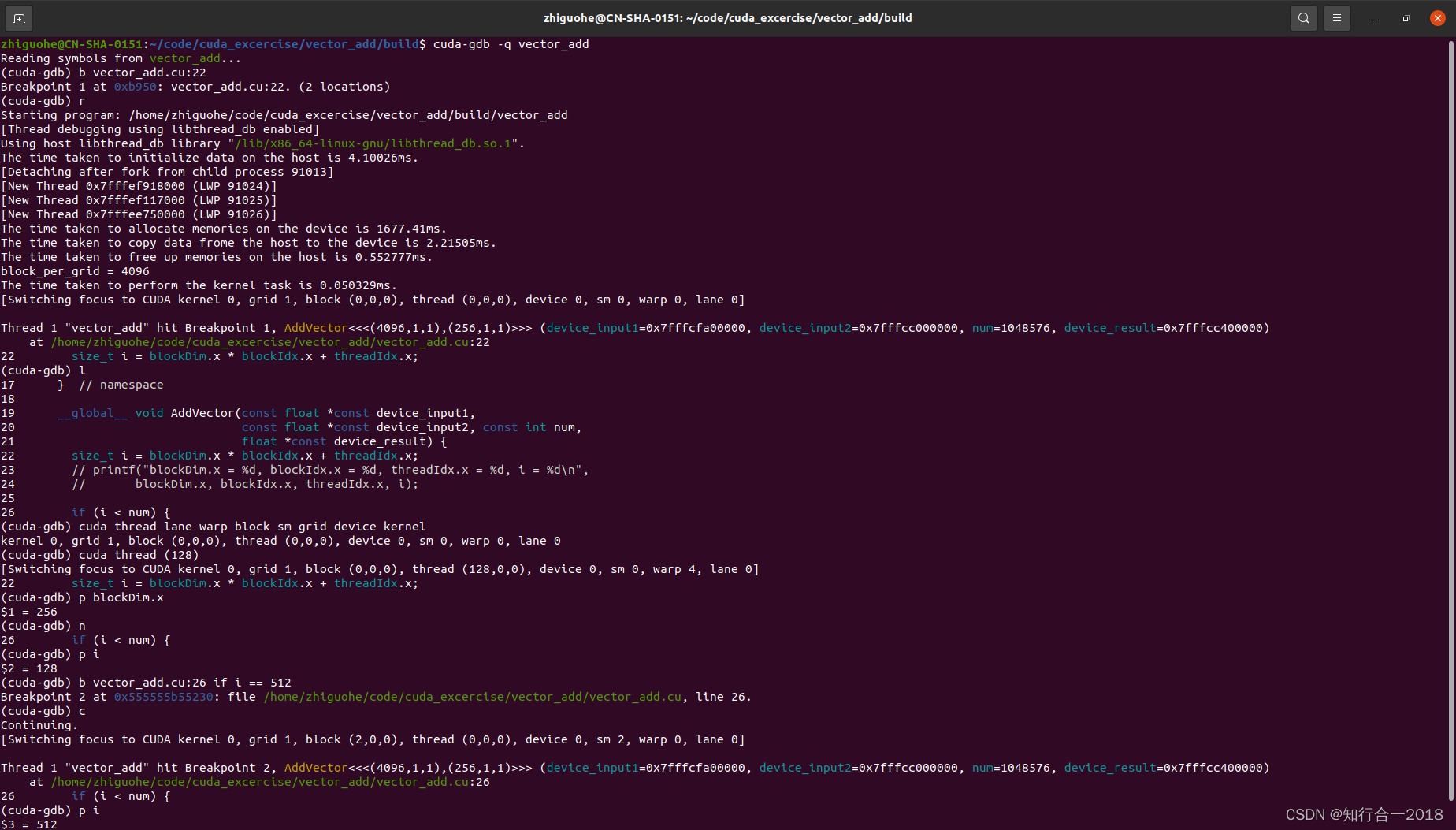Image resolution: width=1456 pixels, height=830 pixels.
Task: Select the 0x555555b55230 breakpoint address
Action: [x=164, y=697]
